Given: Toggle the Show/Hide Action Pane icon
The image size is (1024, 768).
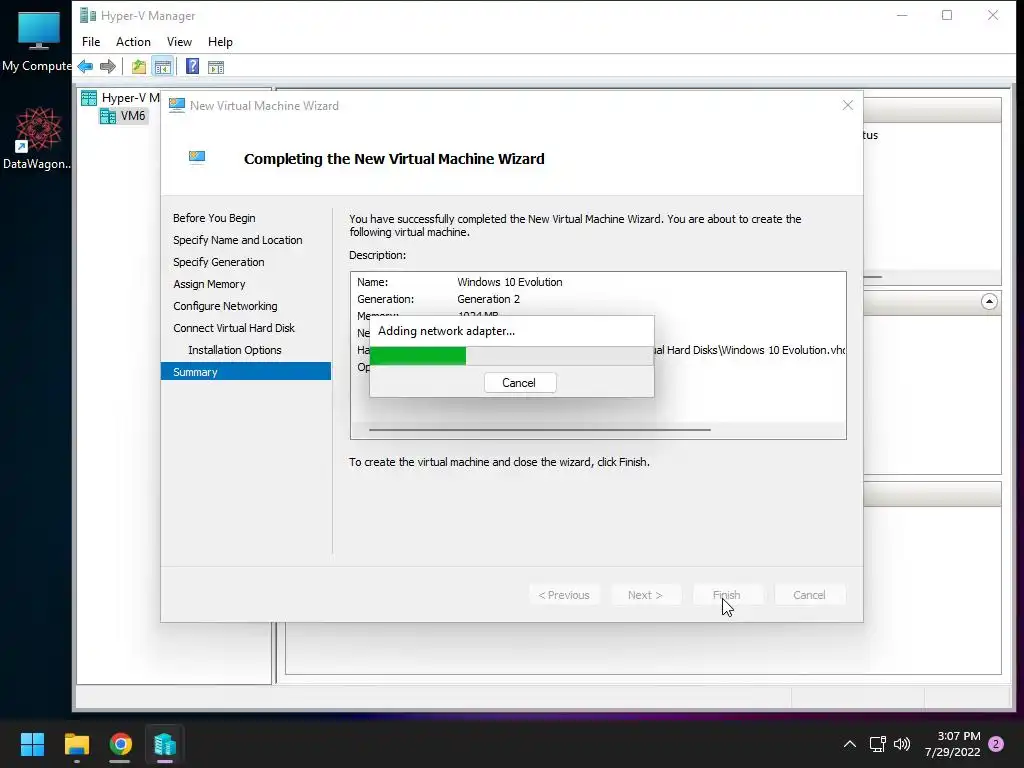Looking at the screenshot, I should pos(216,67).
